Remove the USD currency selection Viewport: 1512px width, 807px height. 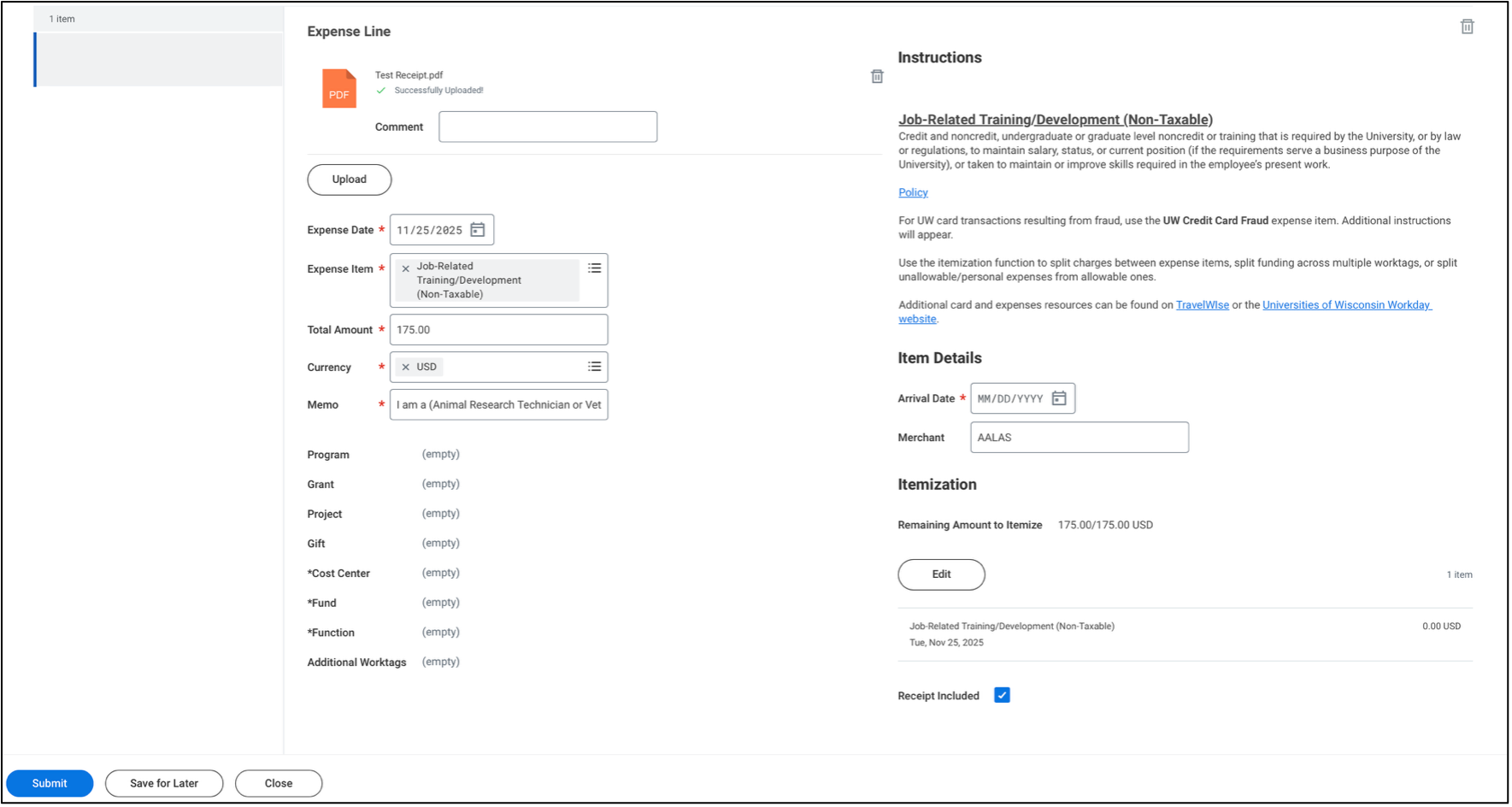pyautogui.click(x=406, y=368)
